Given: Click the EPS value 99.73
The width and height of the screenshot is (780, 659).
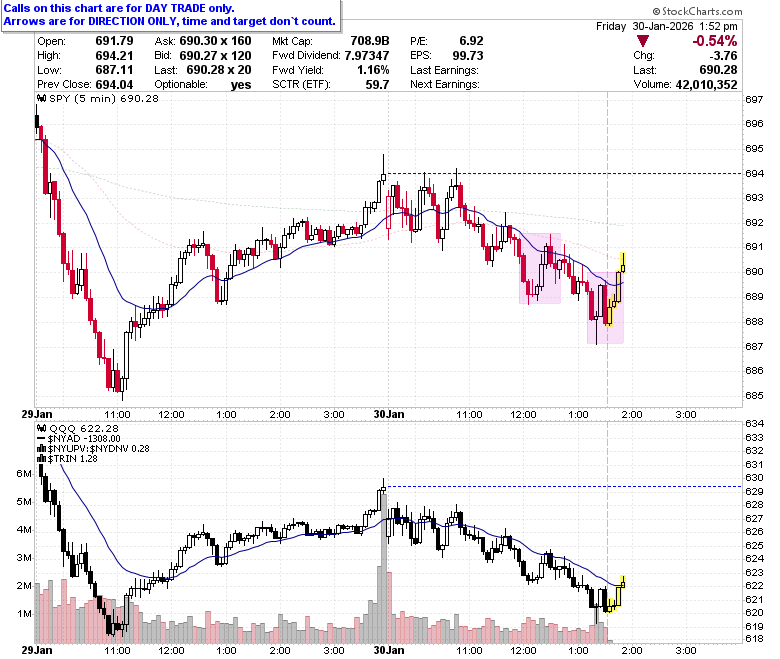Looking at the screenshot, I should point(468,55).
